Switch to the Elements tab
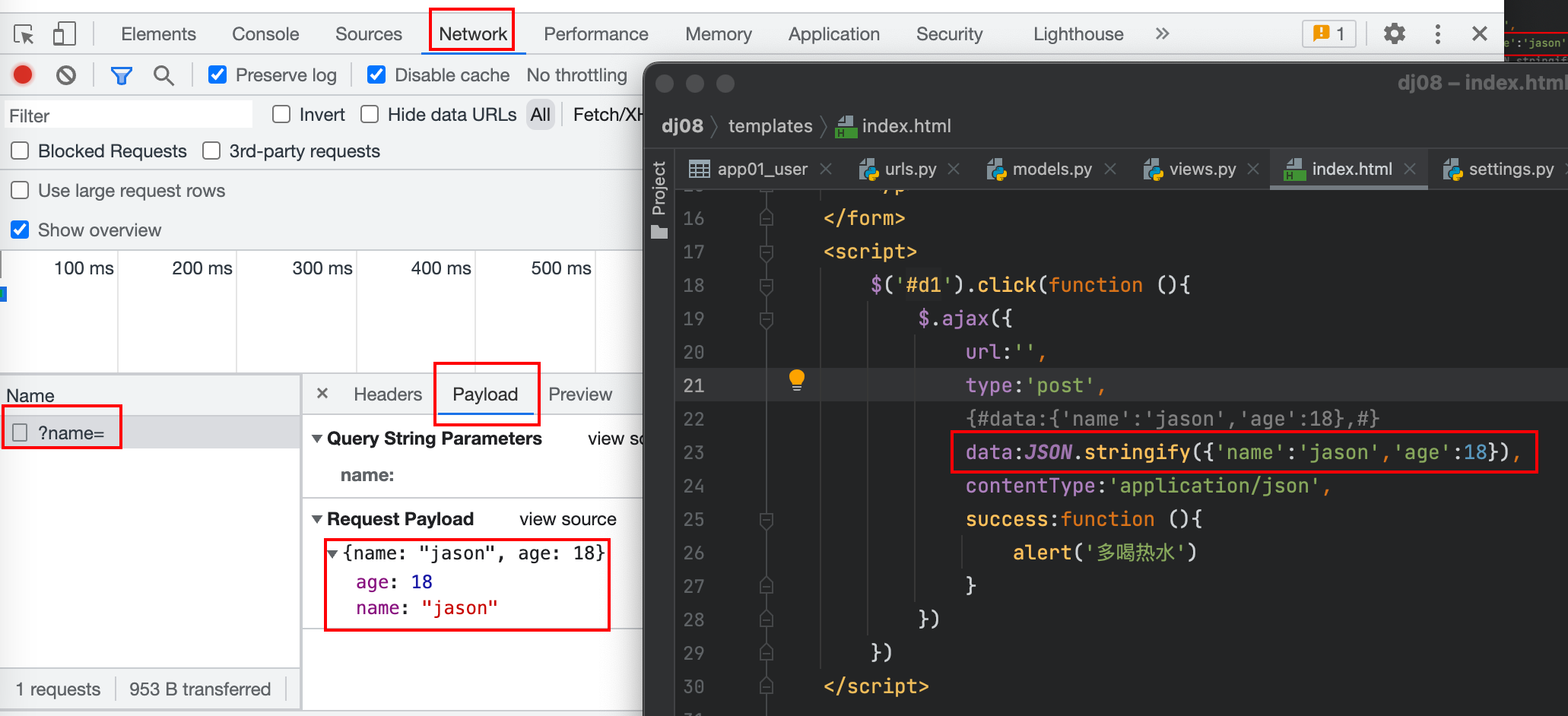Image resolution: width=1568 pixels, height=716 pixels. click(158, 34)
